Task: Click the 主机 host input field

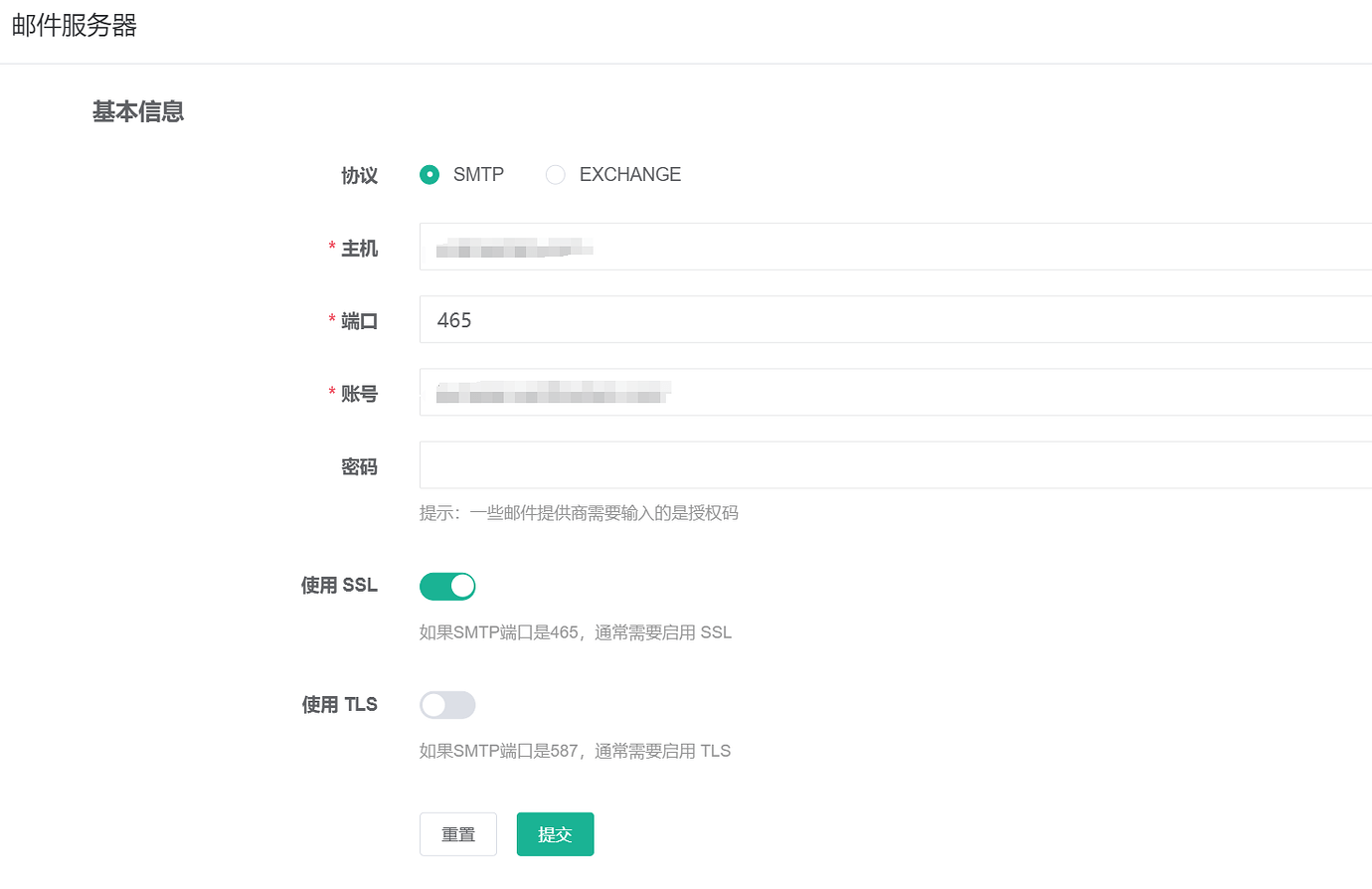Action: 895,247
